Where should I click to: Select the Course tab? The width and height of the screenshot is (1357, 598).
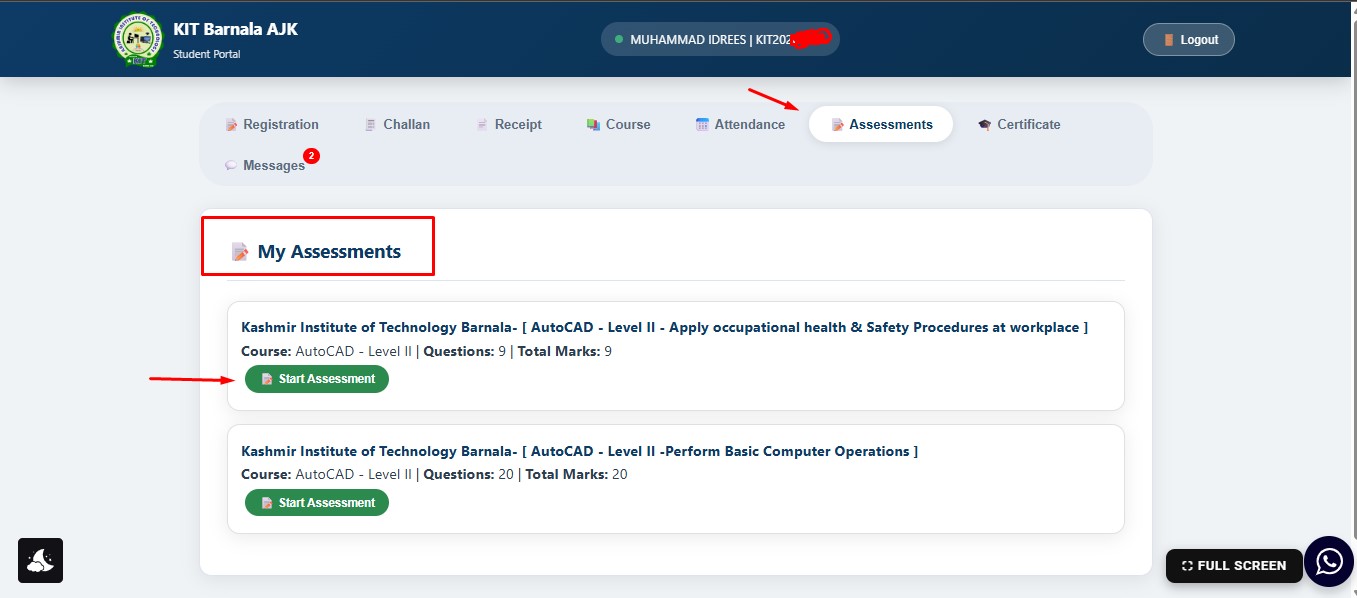(618, 125)
